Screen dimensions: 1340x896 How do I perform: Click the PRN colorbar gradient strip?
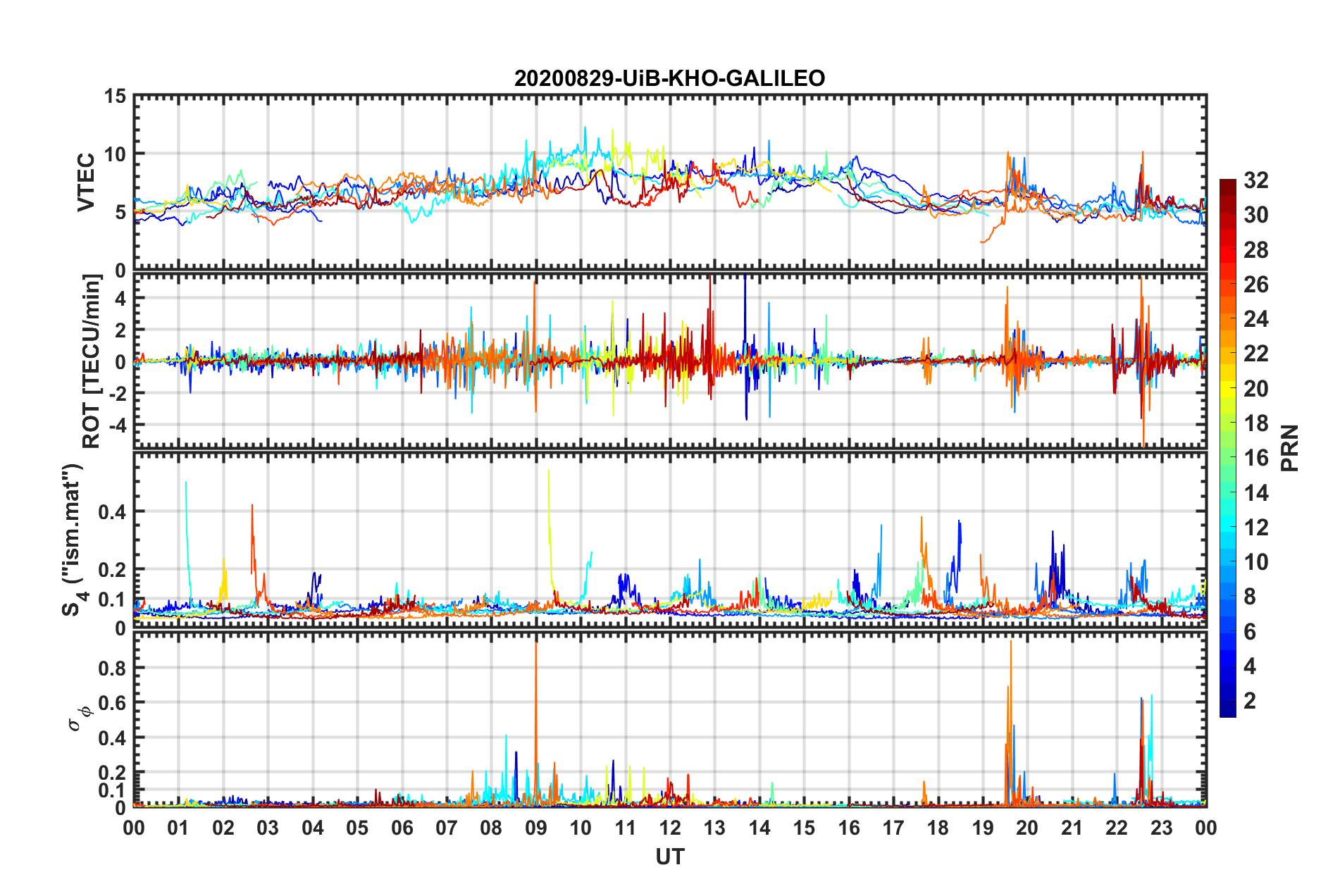click(1228, 448)
